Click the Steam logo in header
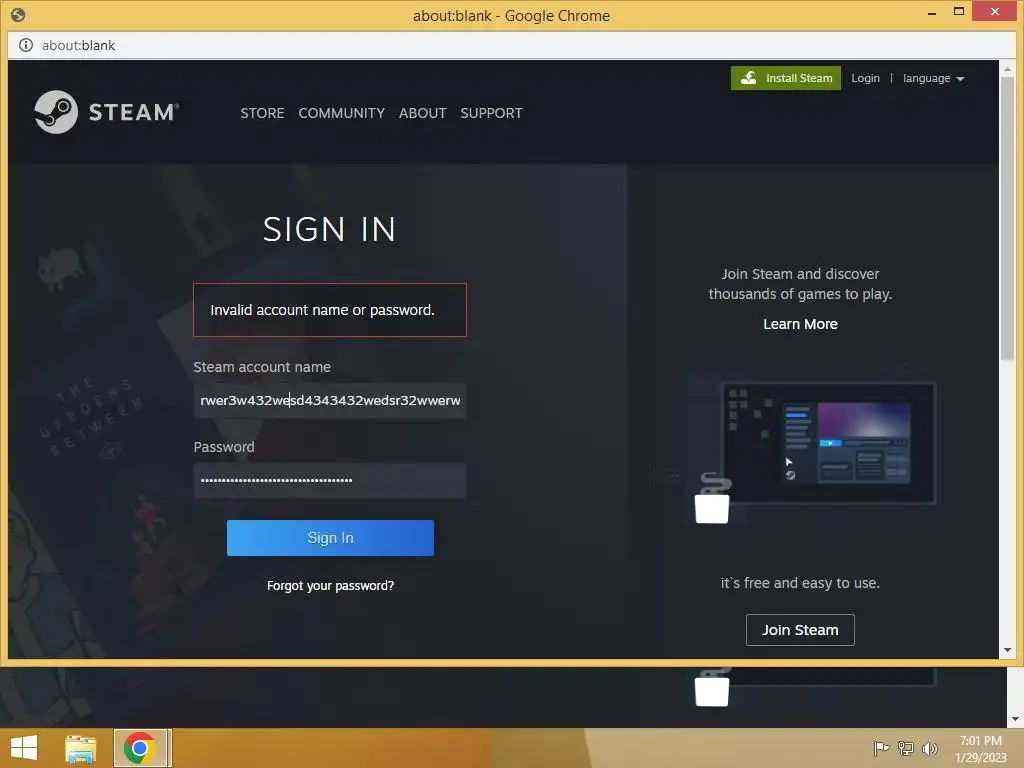 pos(106,112)
